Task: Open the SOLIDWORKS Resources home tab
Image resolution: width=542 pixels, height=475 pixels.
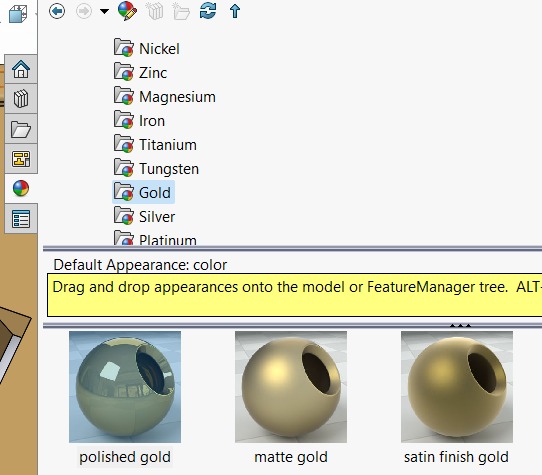Action: point(21,68)
